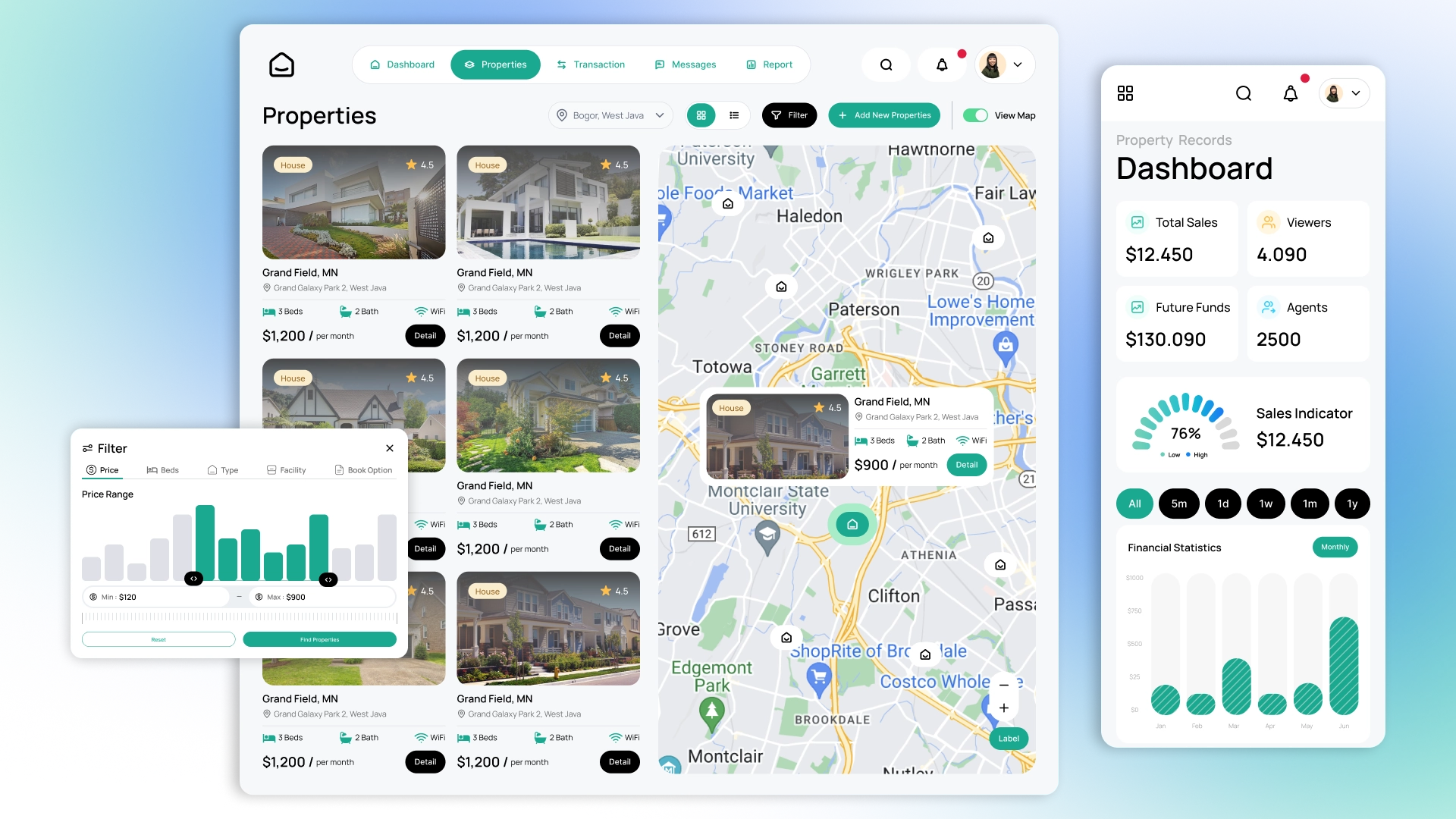Select the Monthly toggle in Financial Statistics
Screen dimensions: 1456x819
pyautogui.click(x=1335, y=546)
